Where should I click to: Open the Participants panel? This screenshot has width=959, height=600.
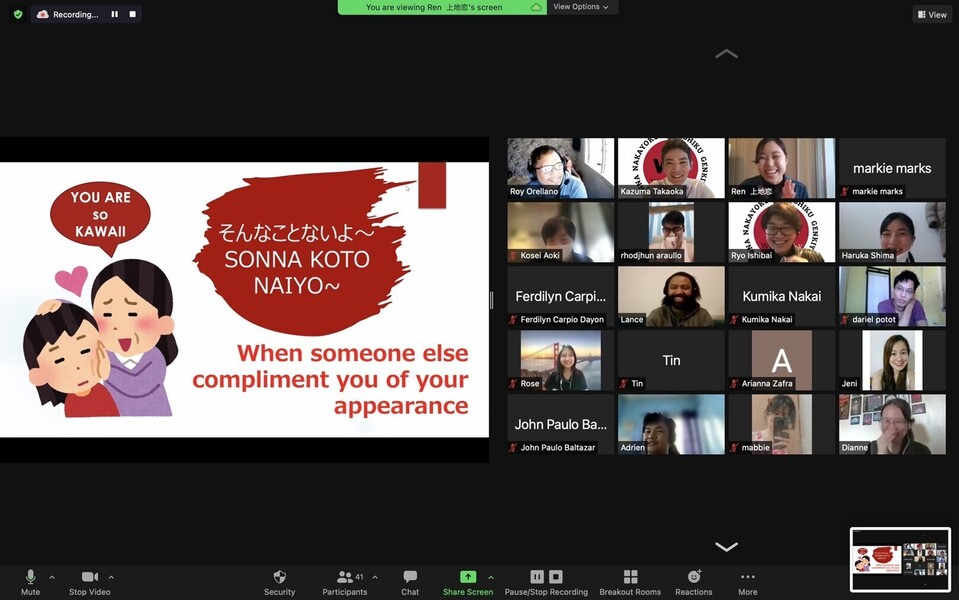[345, 577]
